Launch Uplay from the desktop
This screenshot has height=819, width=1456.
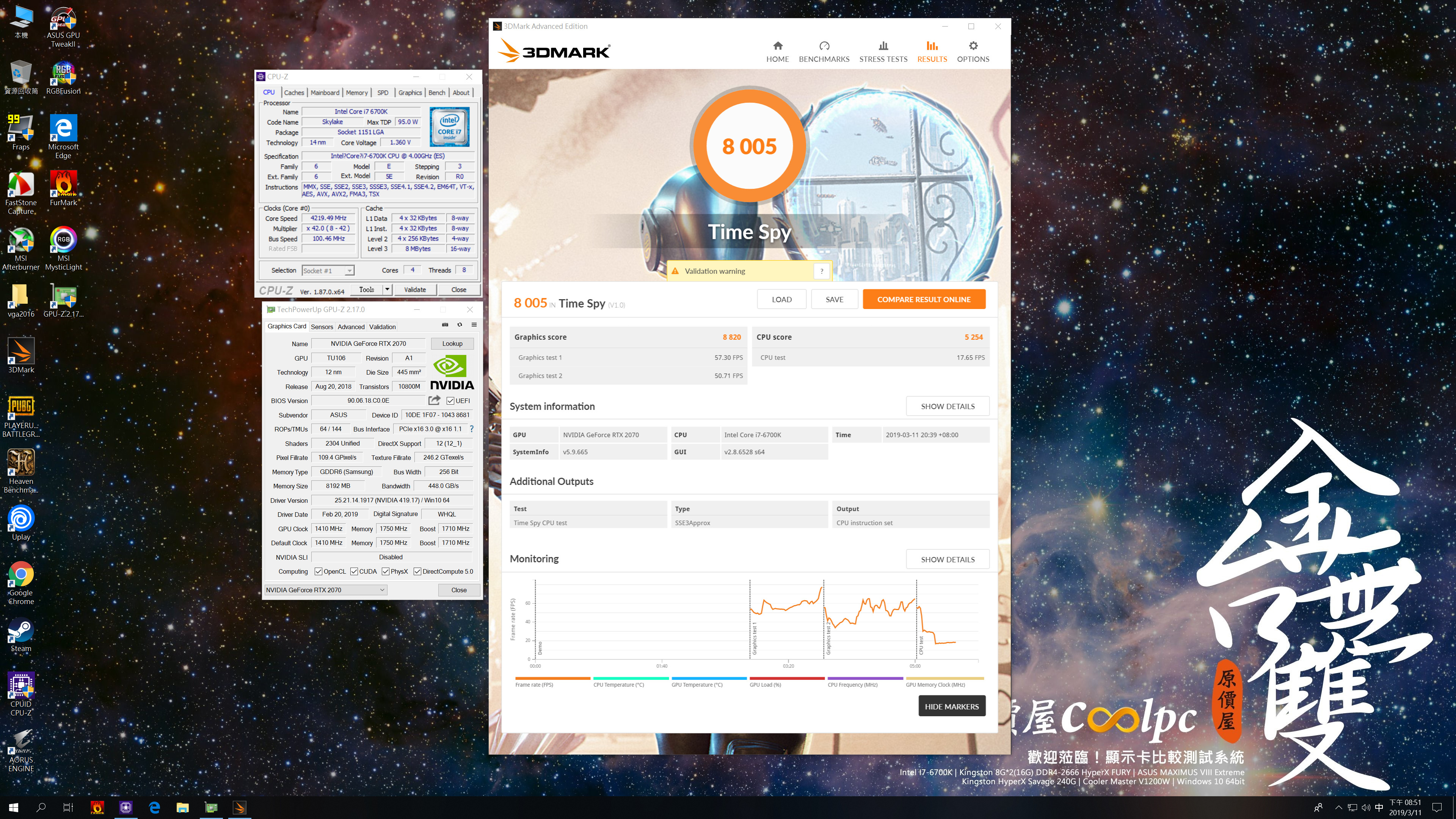21,523
